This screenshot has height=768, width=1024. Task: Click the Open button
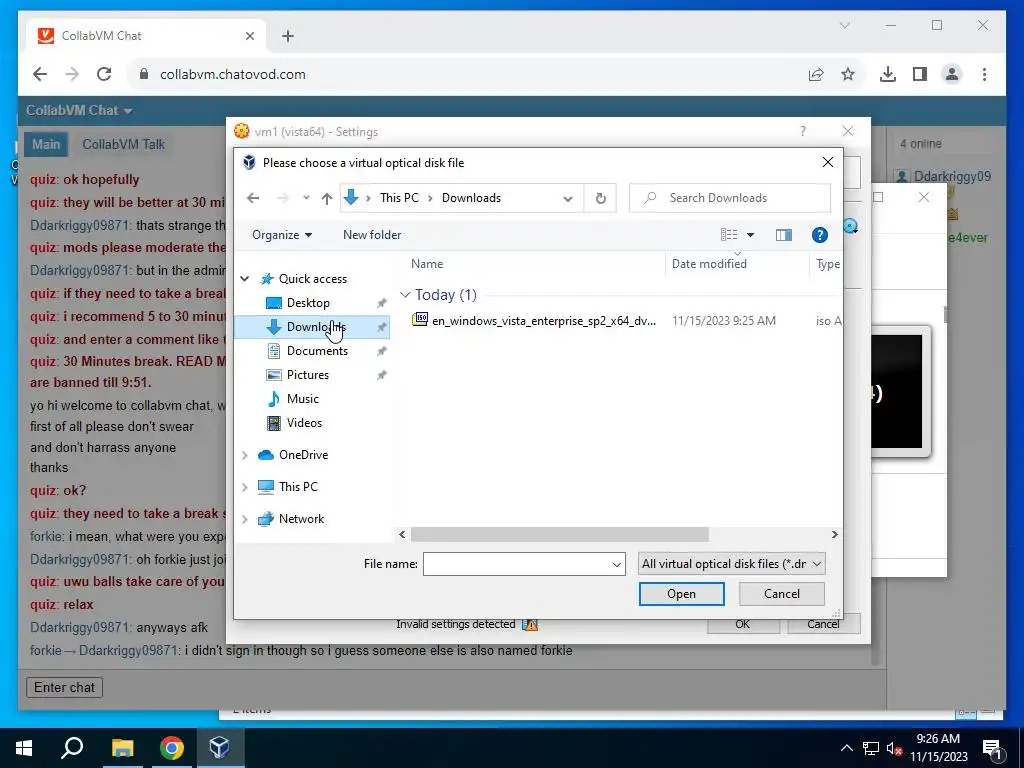pos(681,594)
